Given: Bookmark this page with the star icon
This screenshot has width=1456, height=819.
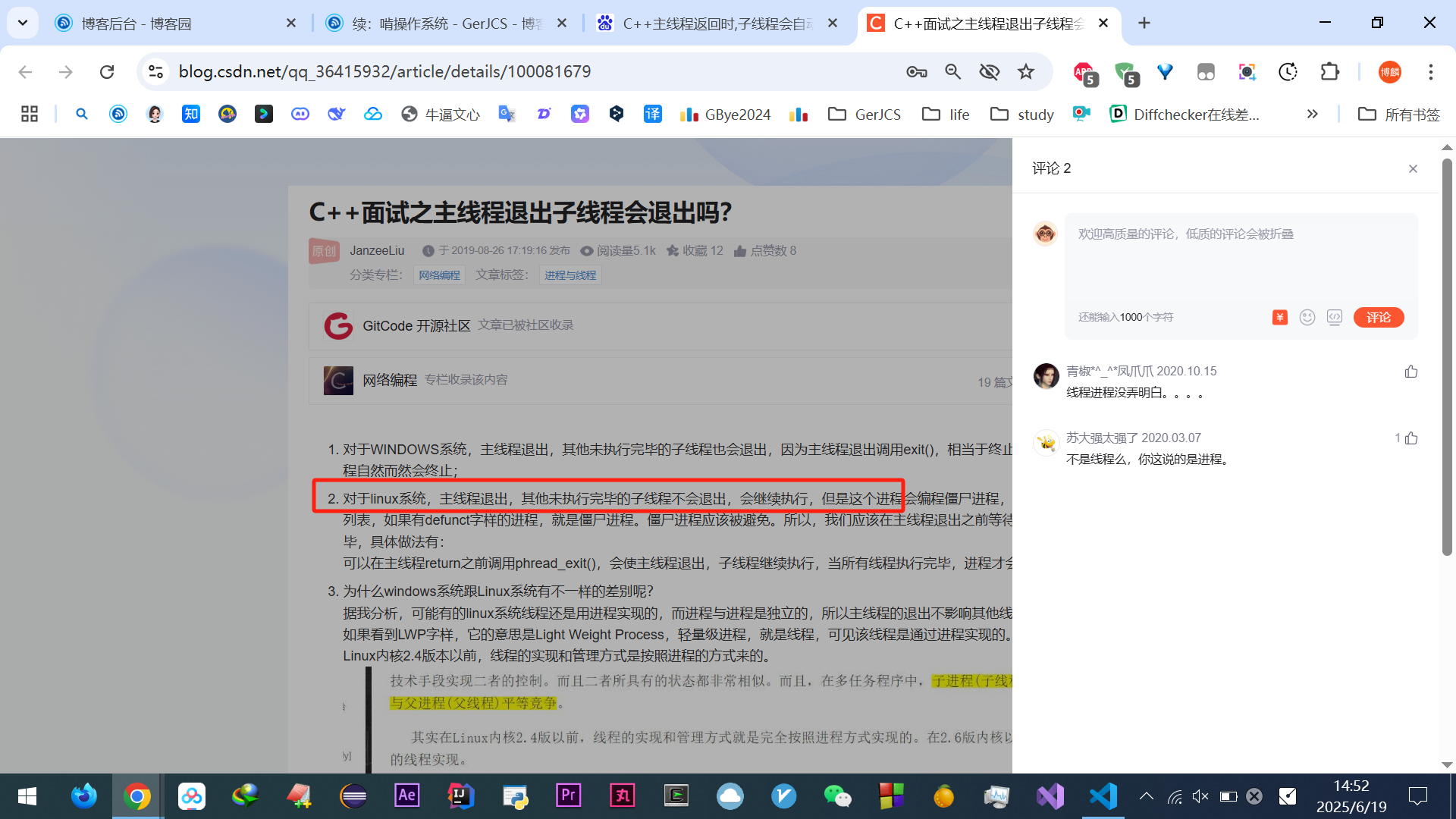Looking at the screenshot, I should tap(1026, 71).
